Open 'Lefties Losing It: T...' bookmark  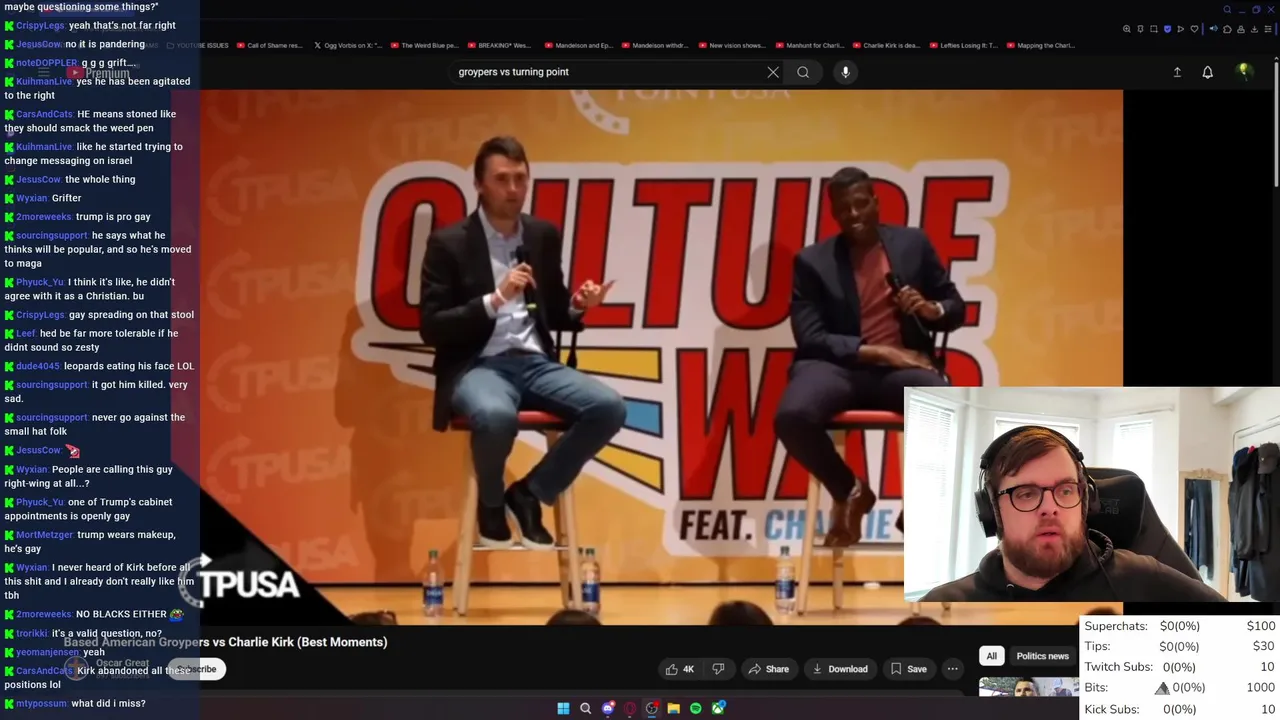(963, 45)
